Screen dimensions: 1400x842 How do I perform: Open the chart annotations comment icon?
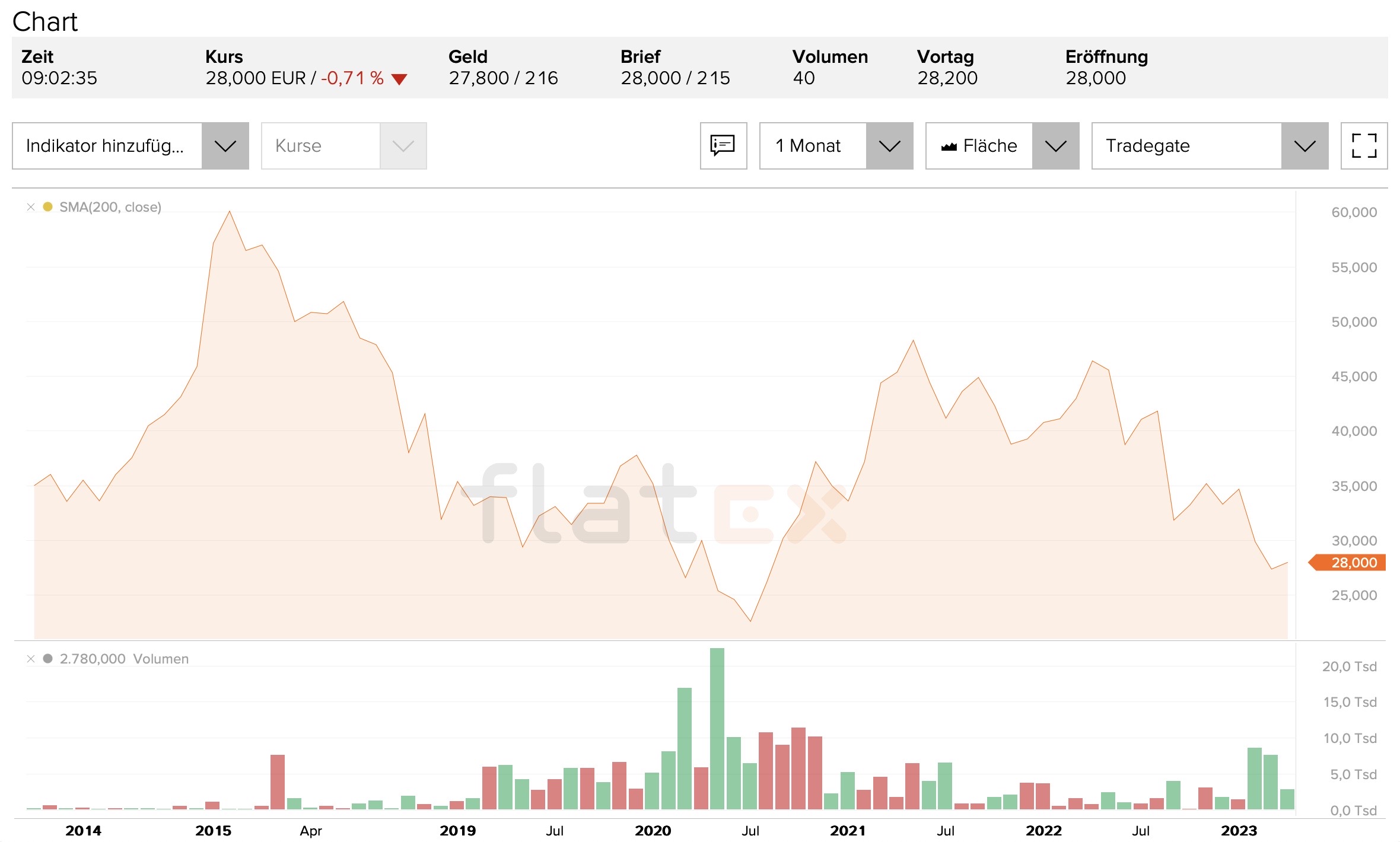(723, 146)
